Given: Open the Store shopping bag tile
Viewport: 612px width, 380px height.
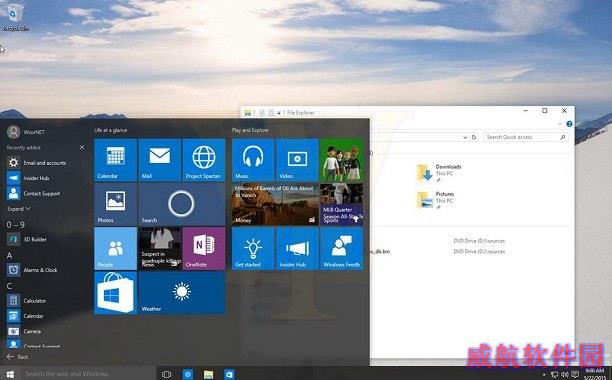Looking at the screenshot, I should (x=116, y=293).
